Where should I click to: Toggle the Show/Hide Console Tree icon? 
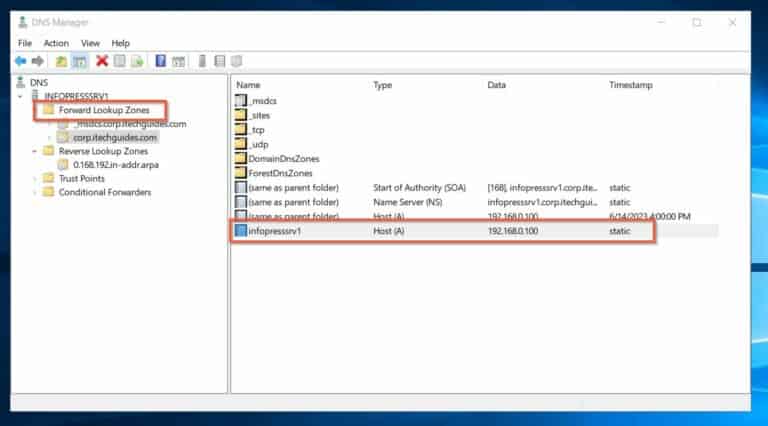[x=79, y=61]
